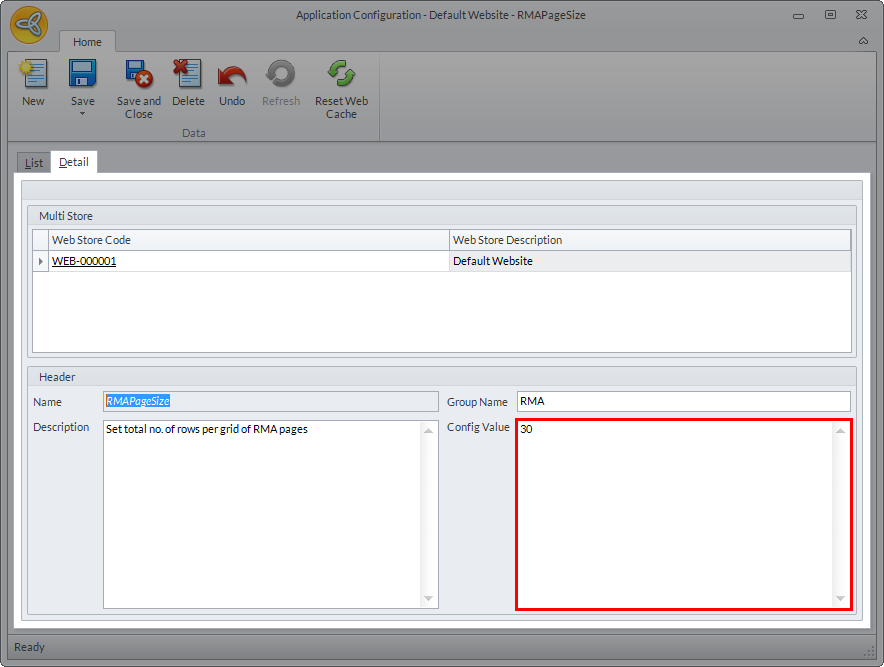This screenshot has width=884, height=667.
Task: Expand the WEB-000001 row indicator arrow
Action: (x=41, y=261)
